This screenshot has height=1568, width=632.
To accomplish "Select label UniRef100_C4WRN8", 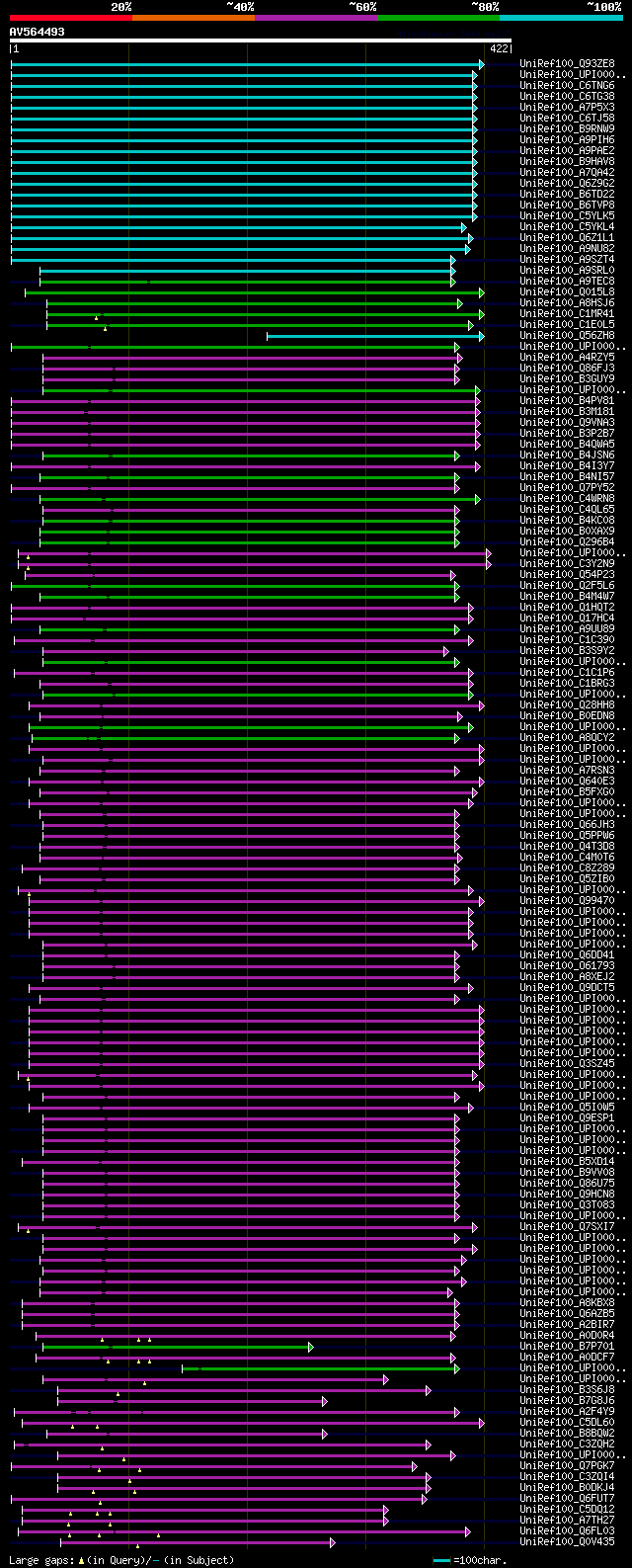I will coord(567,499).
